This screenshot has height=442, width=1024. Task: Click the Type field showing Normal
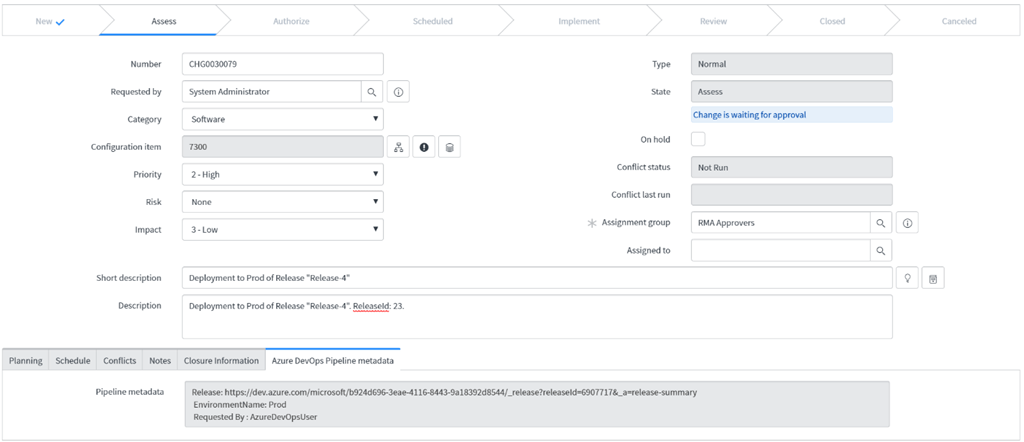point(792,64)
